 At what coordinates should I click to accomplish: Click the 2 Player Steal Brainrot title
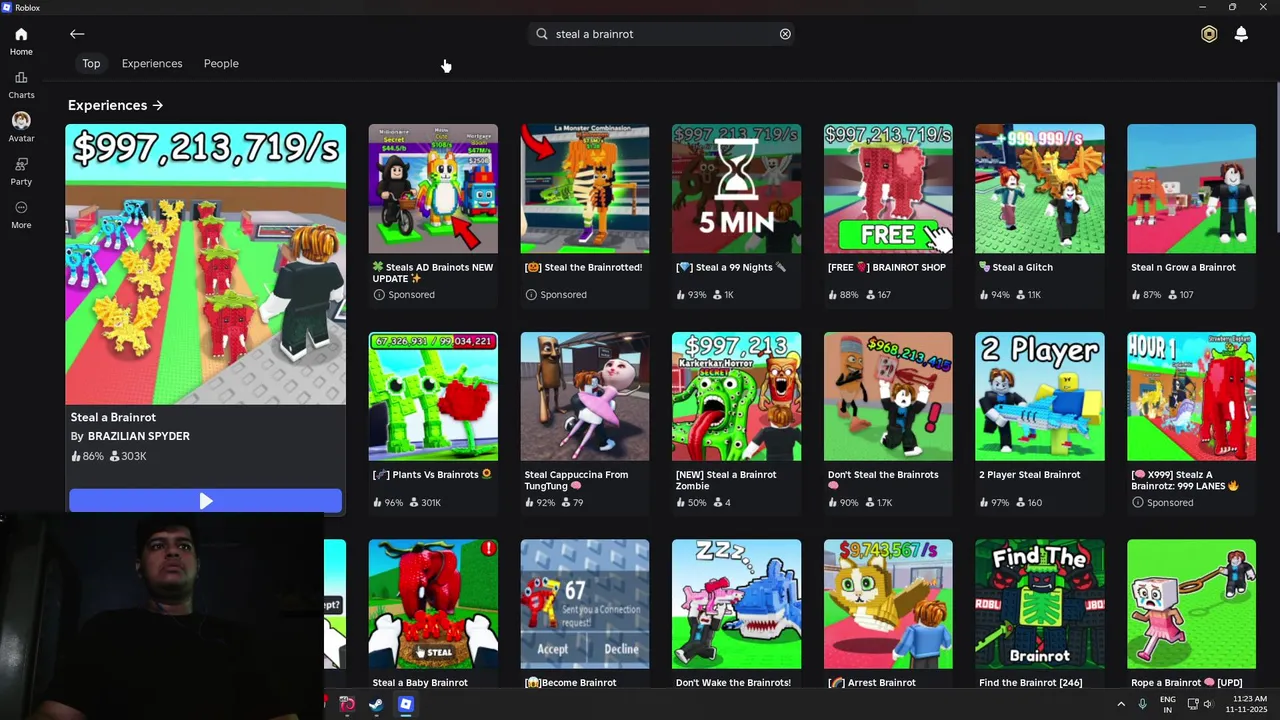(x=1030, y=475)
